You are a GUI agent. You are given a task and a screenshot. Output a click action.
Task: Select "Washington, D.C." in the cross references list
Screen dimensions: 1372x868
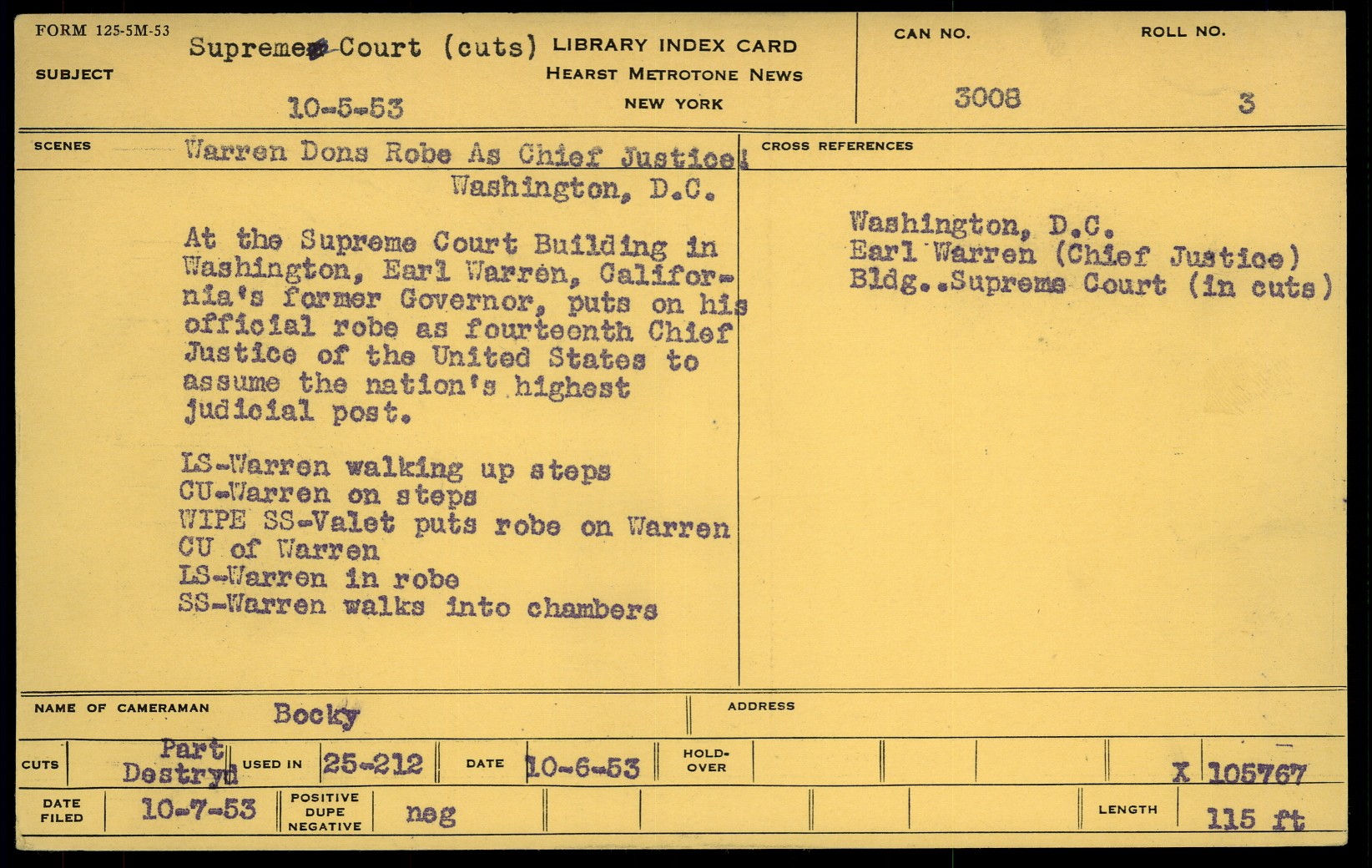[x=981, y=224]
